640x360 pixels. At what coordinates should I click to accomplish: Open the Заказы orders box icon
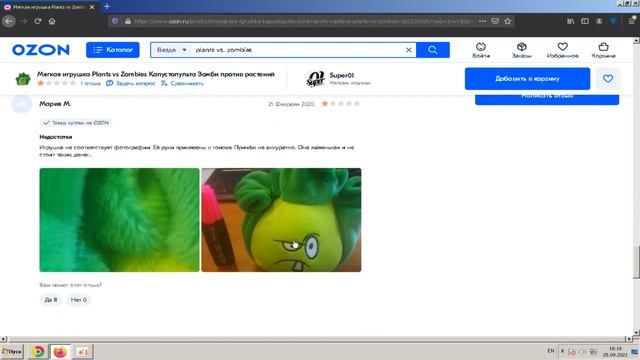pos(522,50)
